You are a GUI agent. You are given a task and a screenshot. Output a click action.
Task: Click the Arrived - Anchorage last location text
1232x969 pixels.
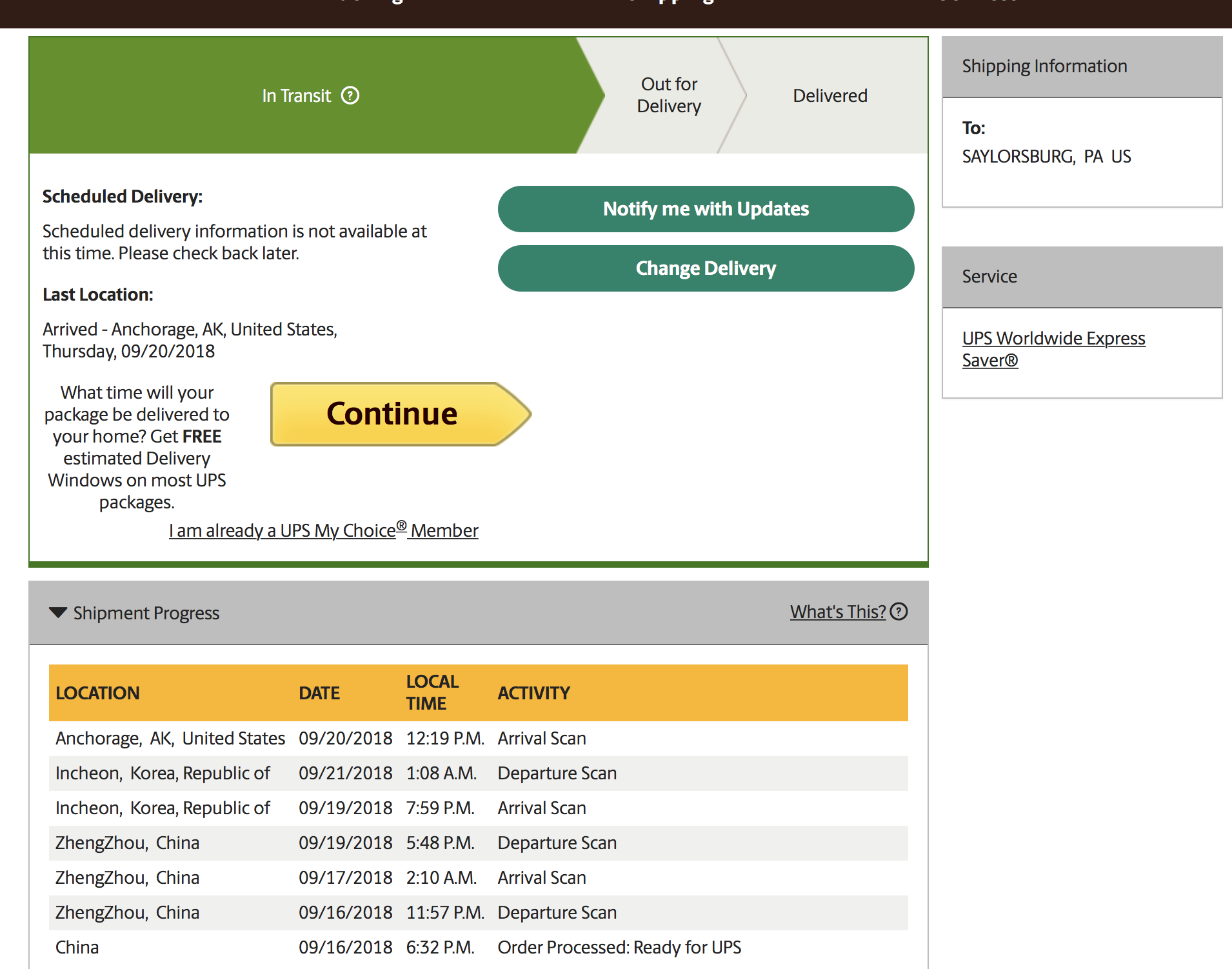click(190, 341)
